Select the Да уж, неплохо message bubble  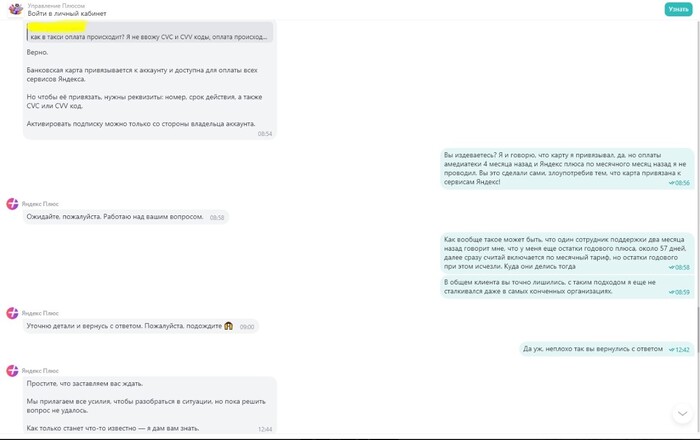[606, 349]
